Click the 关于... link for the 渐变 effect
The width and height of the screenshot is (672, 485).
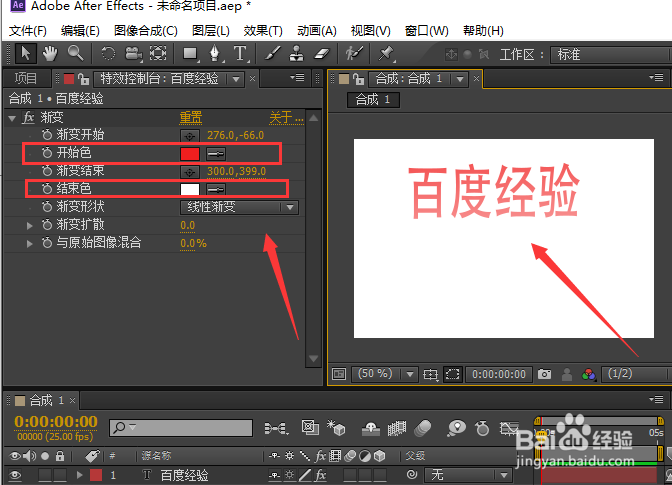tap(286, 117)
